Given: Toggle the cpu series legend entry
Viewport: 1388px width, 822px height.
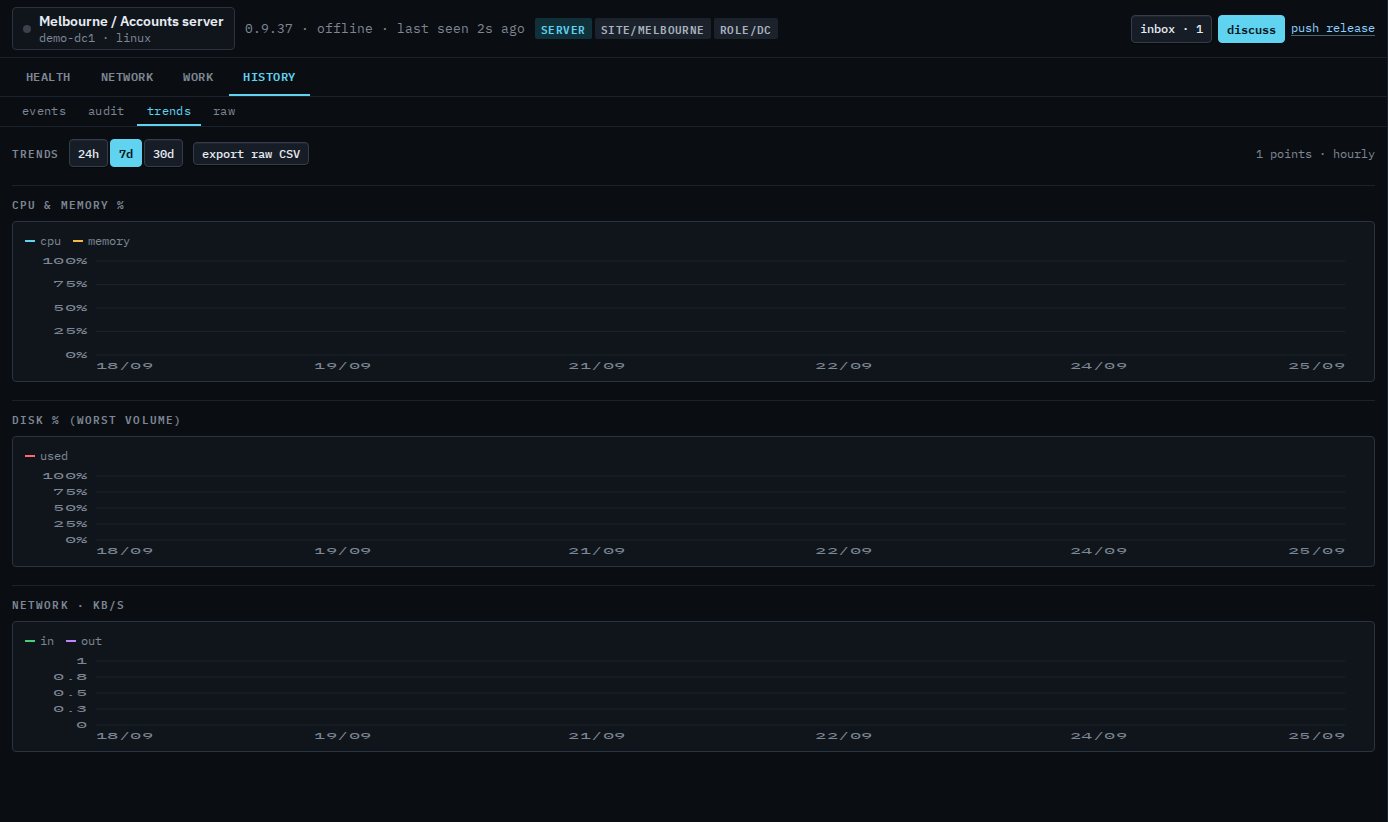Looking at the screenshot, I should 43,241.
